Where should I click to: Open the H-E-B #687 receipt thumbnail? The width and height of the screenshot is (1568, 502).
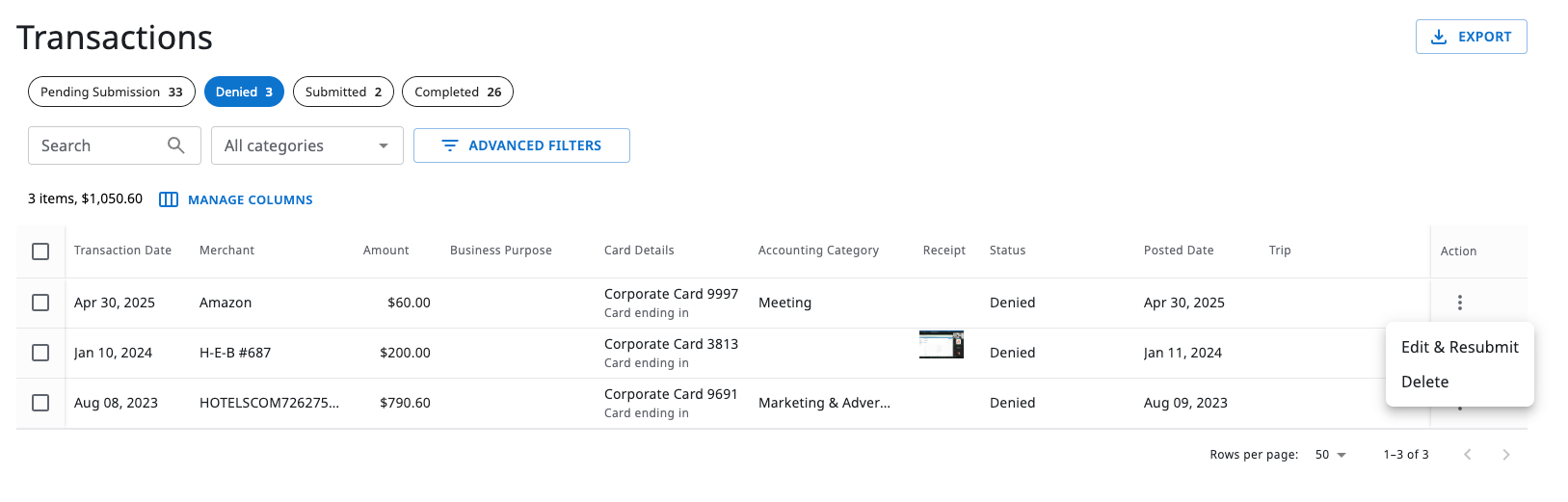point(941,345)
